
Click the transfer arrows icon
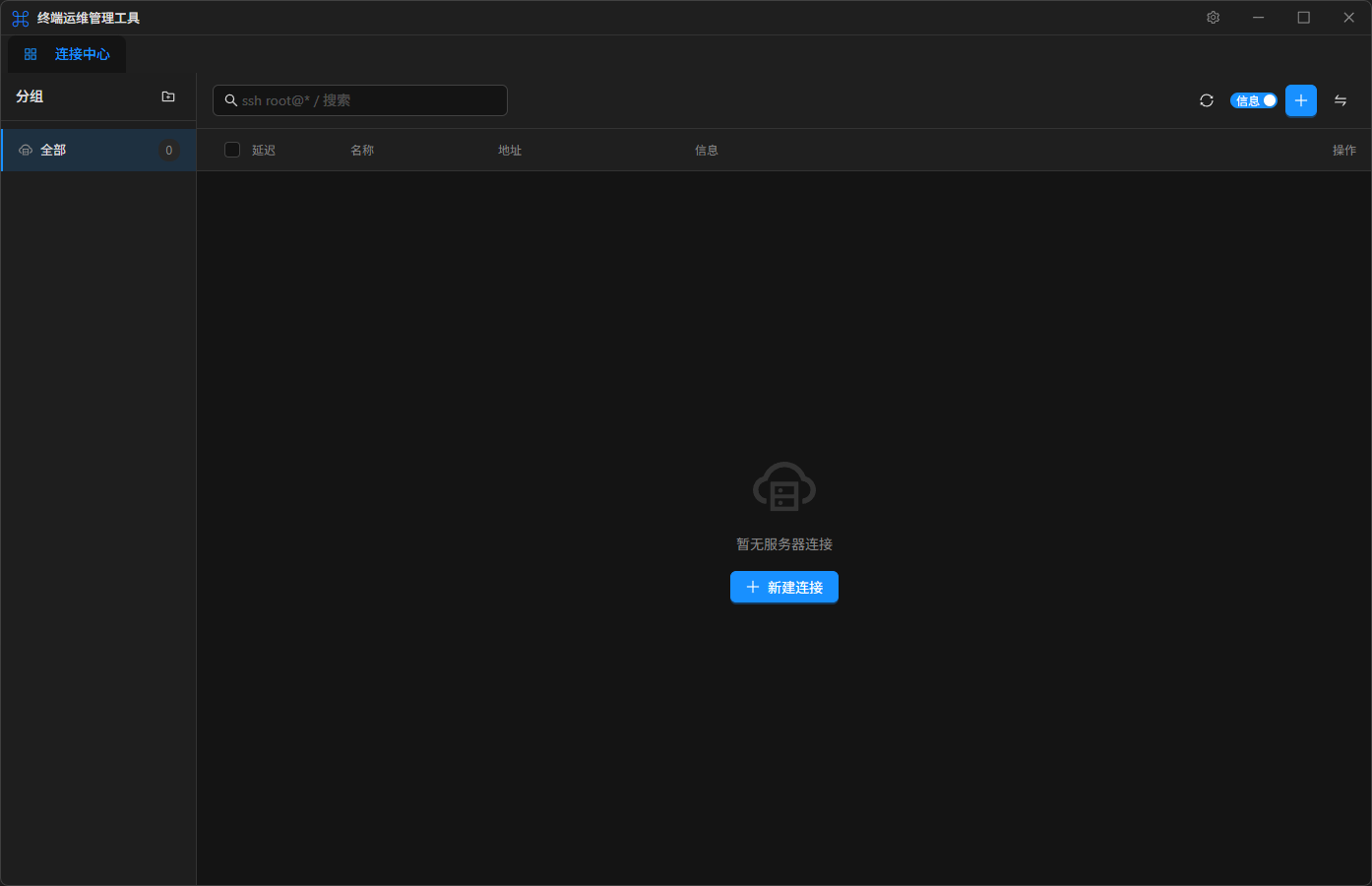coord(1341,100)
